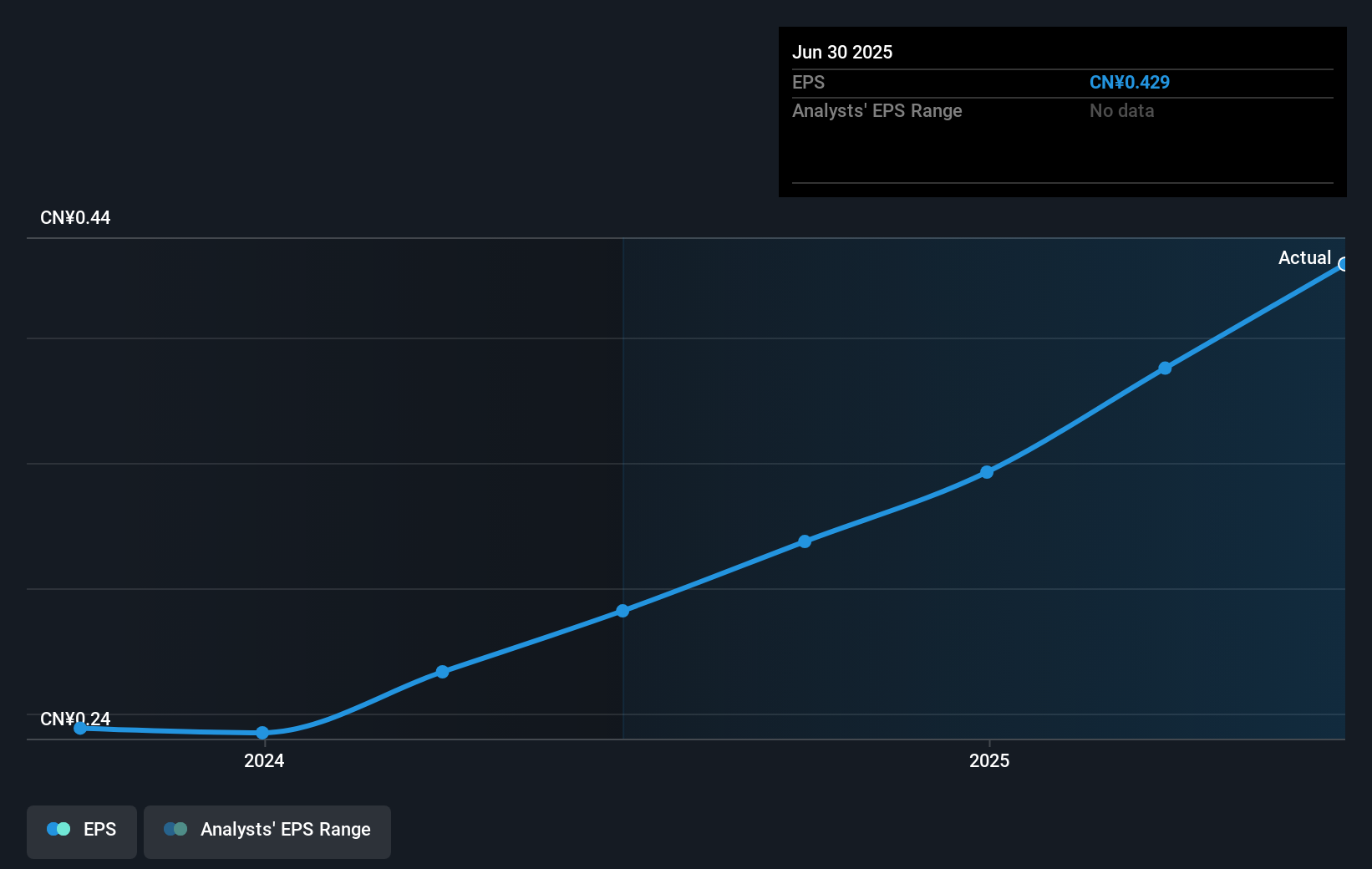1372x869 pixels.
Task: Select the EPS legend dot icon
Action: [57, 829]
